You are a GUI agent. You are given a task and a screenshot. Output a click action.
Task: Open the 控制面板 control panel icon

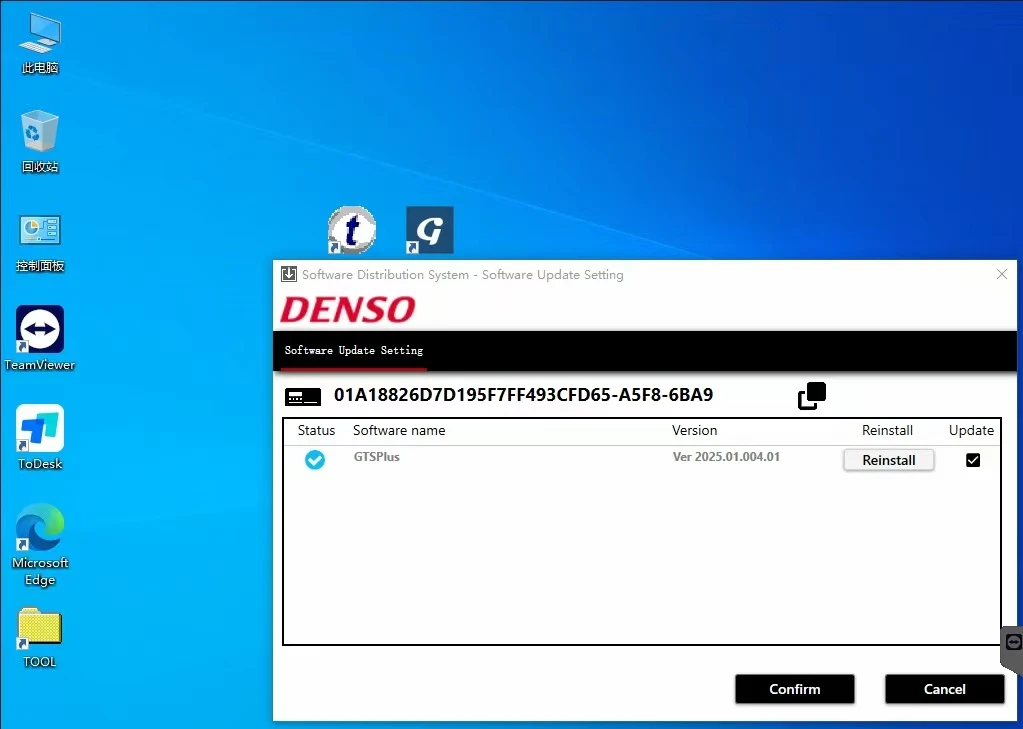[40, 241]
